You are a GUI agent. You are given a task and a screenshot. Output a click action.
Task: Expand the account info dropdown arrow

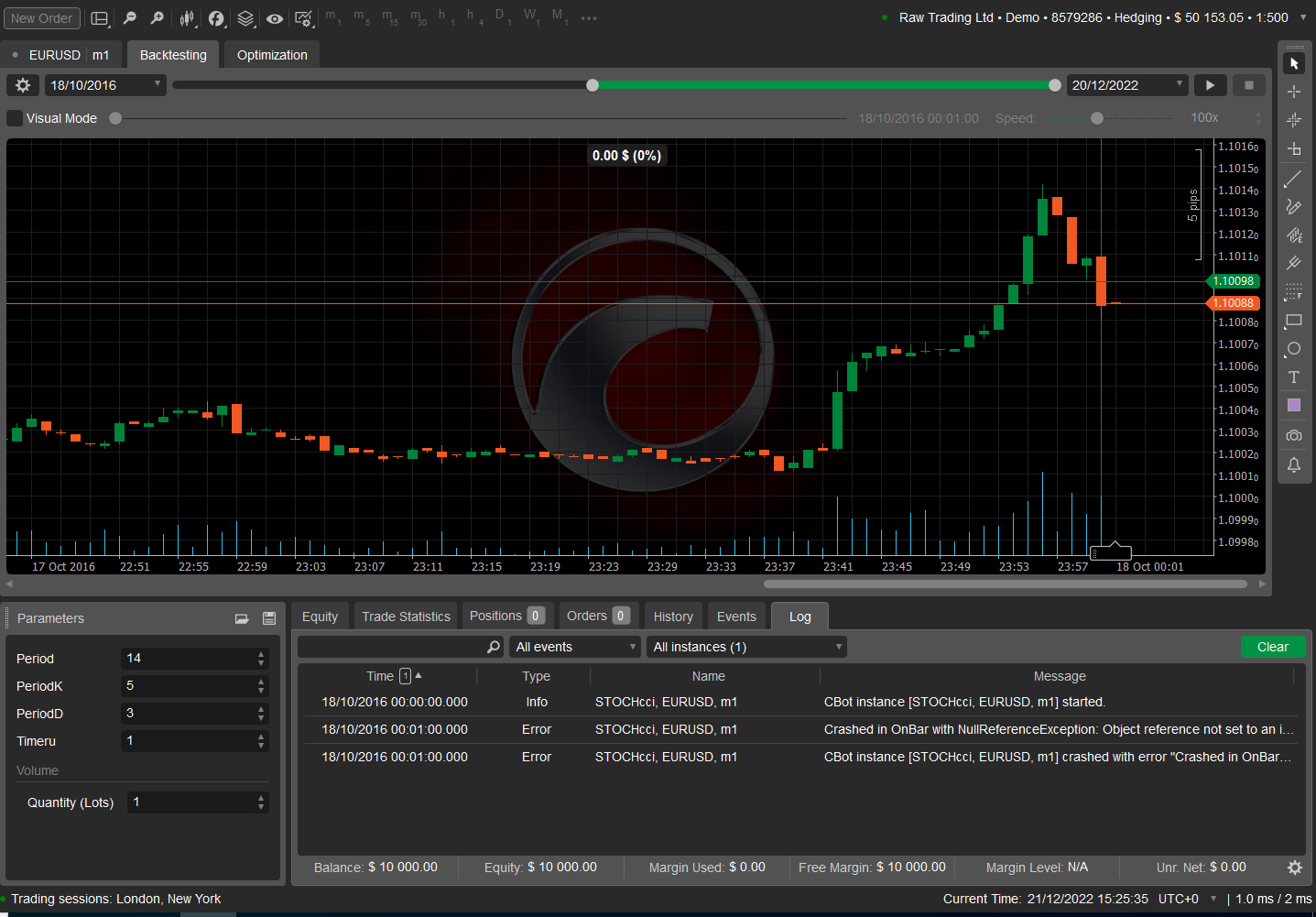tap(1303, 17)
